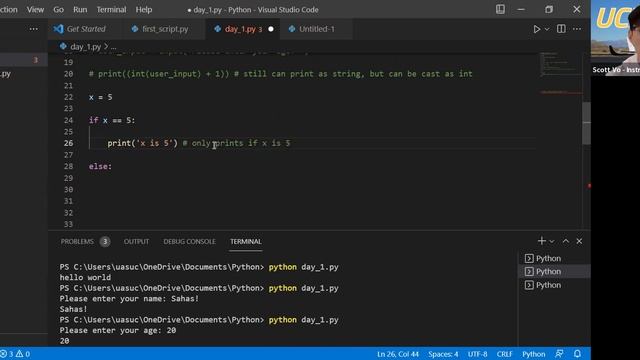Run the Python file with play icon
This screenshot has height=360, width=640.
(x=536, y=29)
